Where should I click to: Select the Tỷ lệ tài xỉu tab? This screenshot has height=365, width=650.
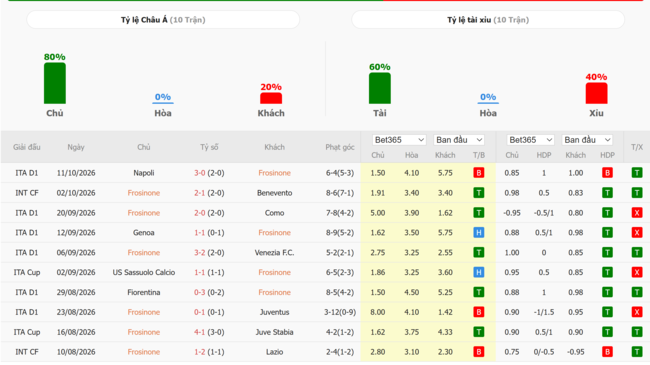[x=488, y=20]
